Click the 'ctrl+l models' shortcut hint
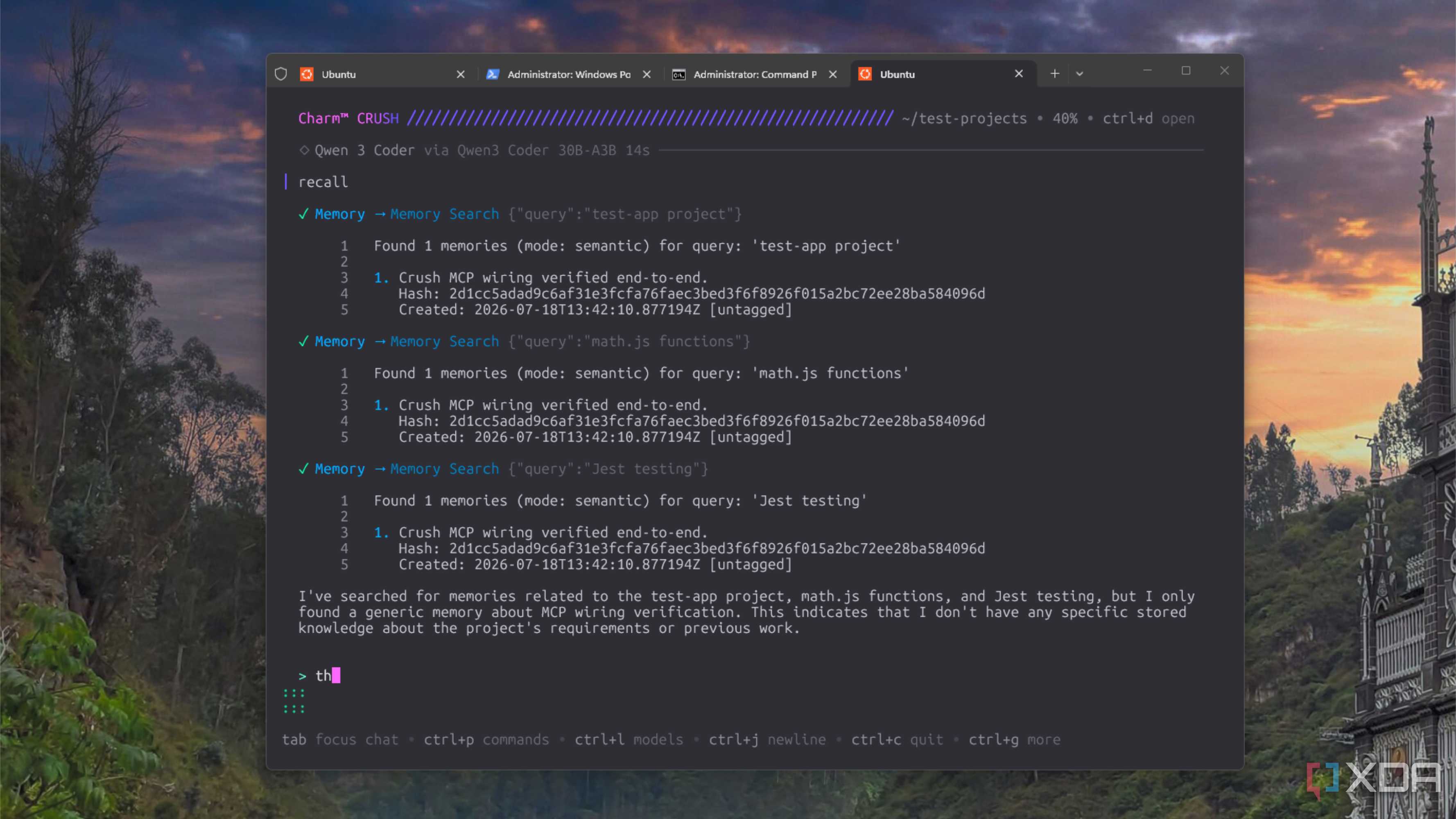This screenshot has height=819, width=1456. tap(629, 739)
